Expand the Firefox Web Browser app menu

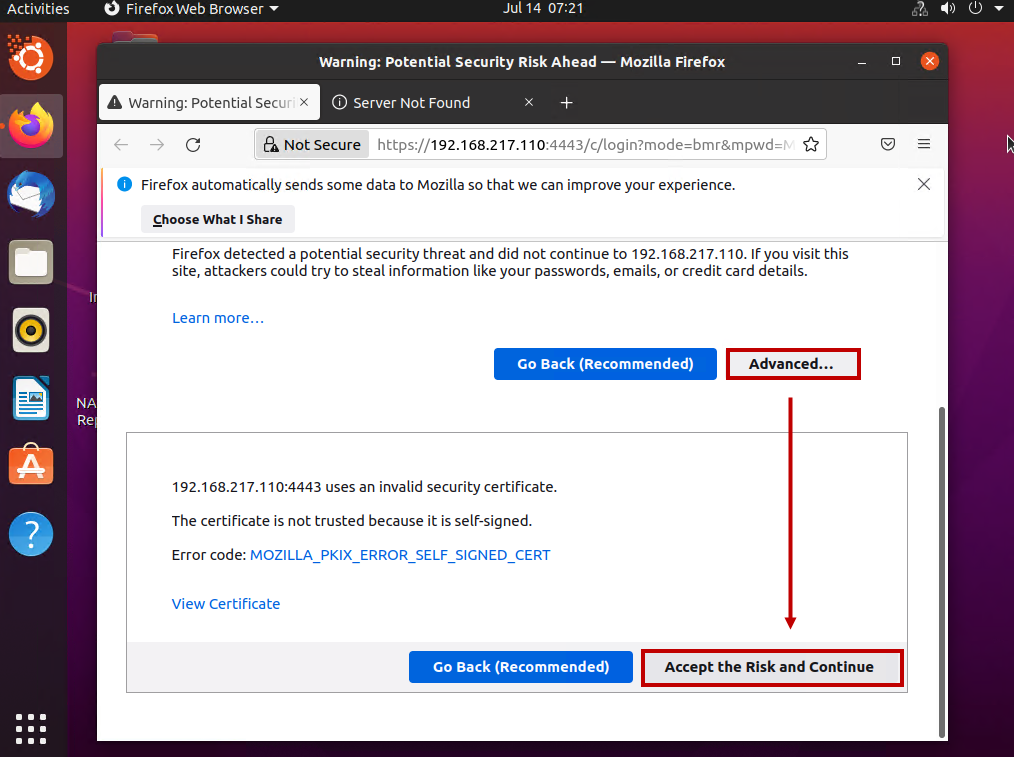pyautogui.click(x=191, y=9)
